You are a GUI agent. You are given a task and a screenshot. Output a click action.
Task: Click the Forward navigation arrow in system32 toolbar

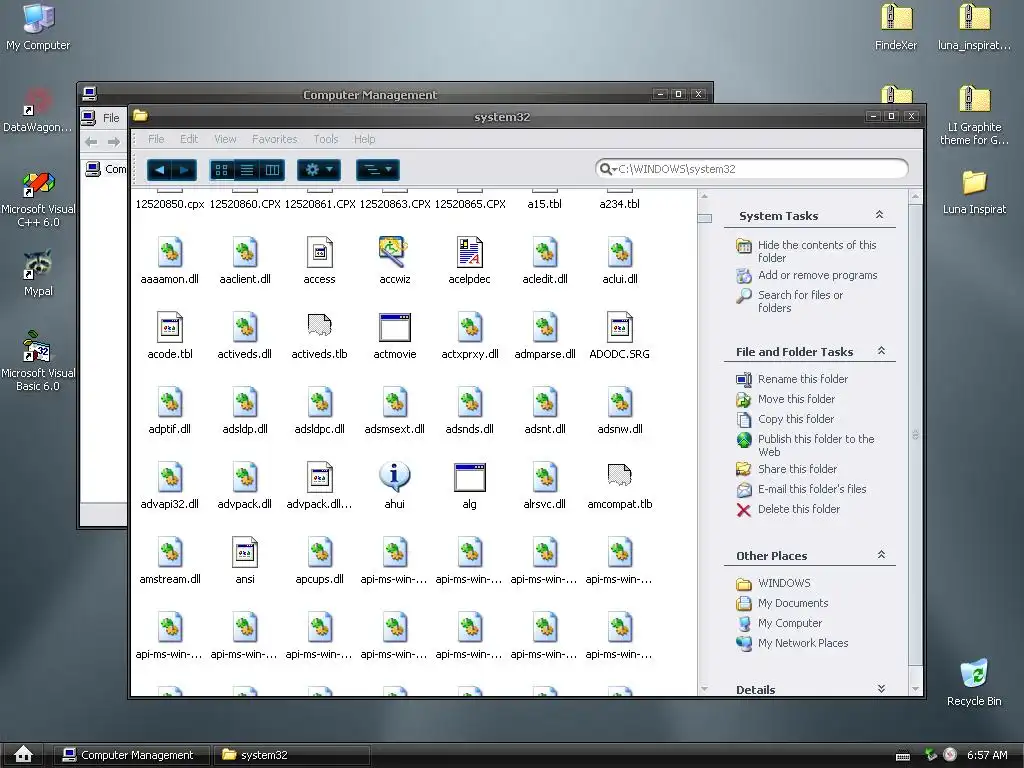click(x=184, y=170)
